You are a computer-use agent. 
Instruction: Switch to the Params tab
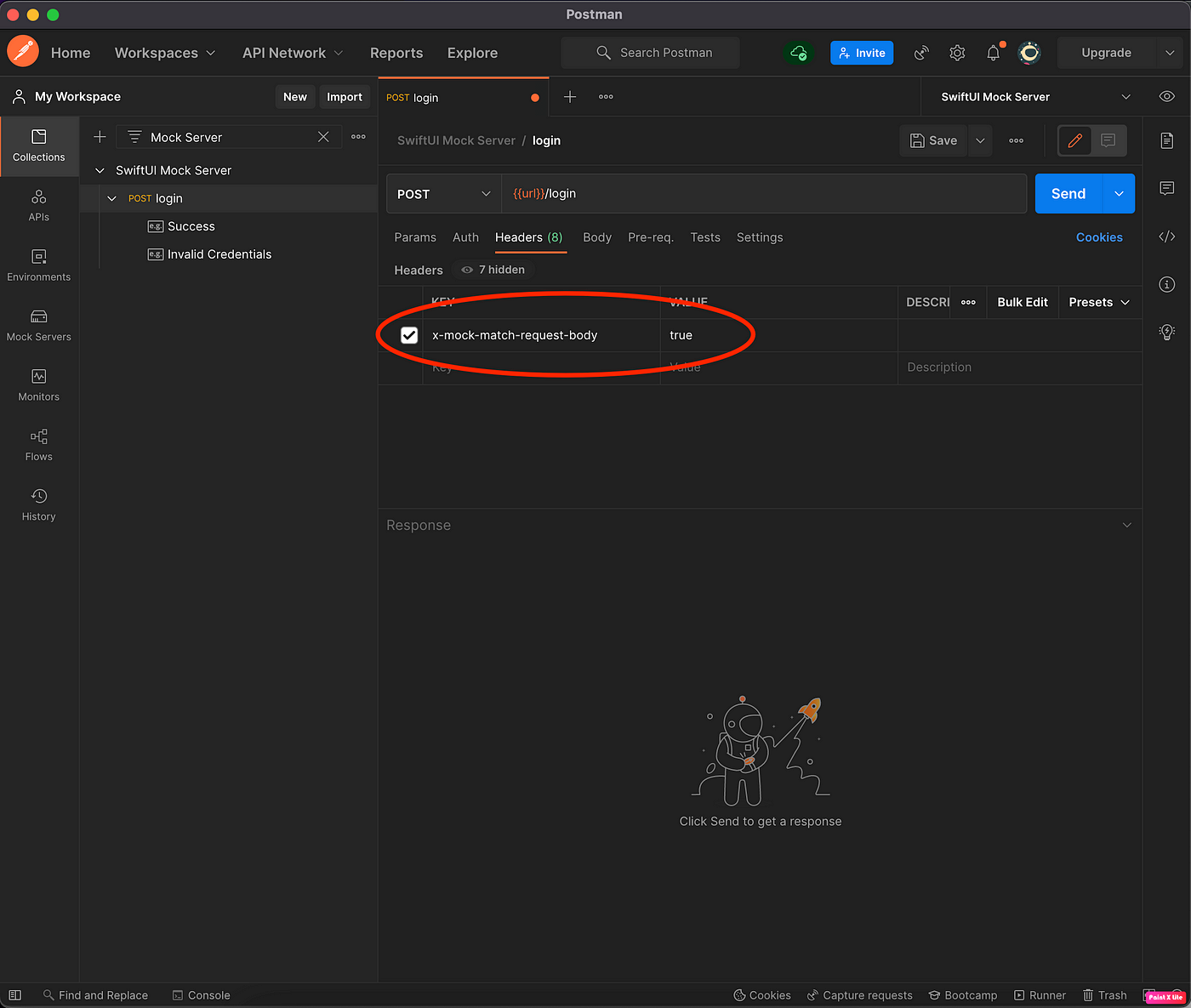415,237
